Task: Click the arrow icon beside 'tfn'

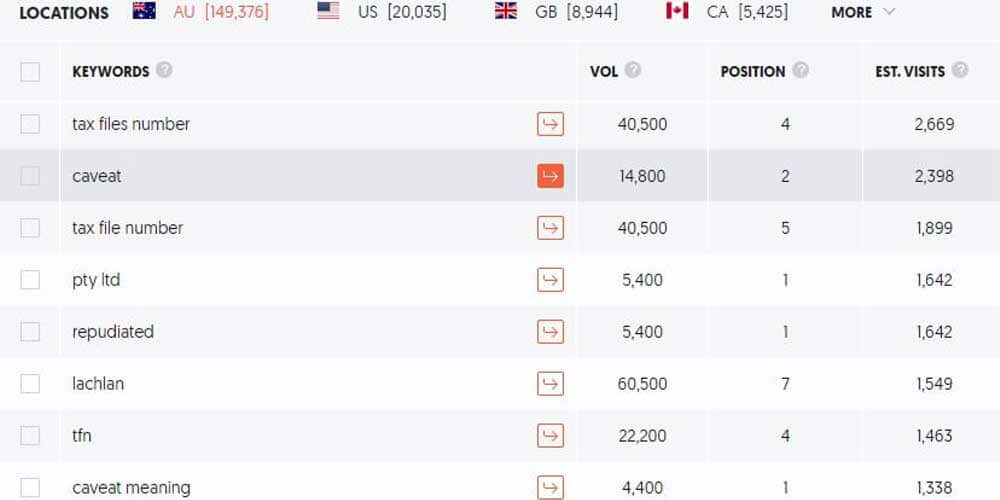Action: pyautogui.click(x=550, y=436)
